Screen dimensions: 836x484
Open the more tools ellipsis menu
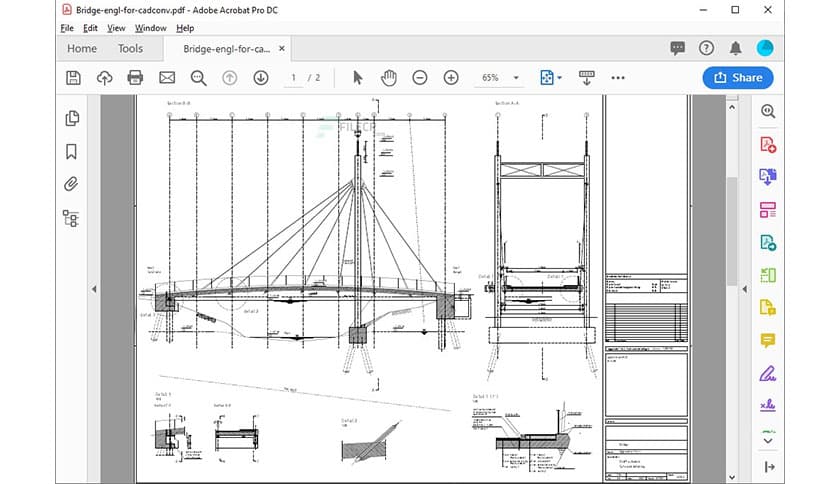click(x=618, y=78)
